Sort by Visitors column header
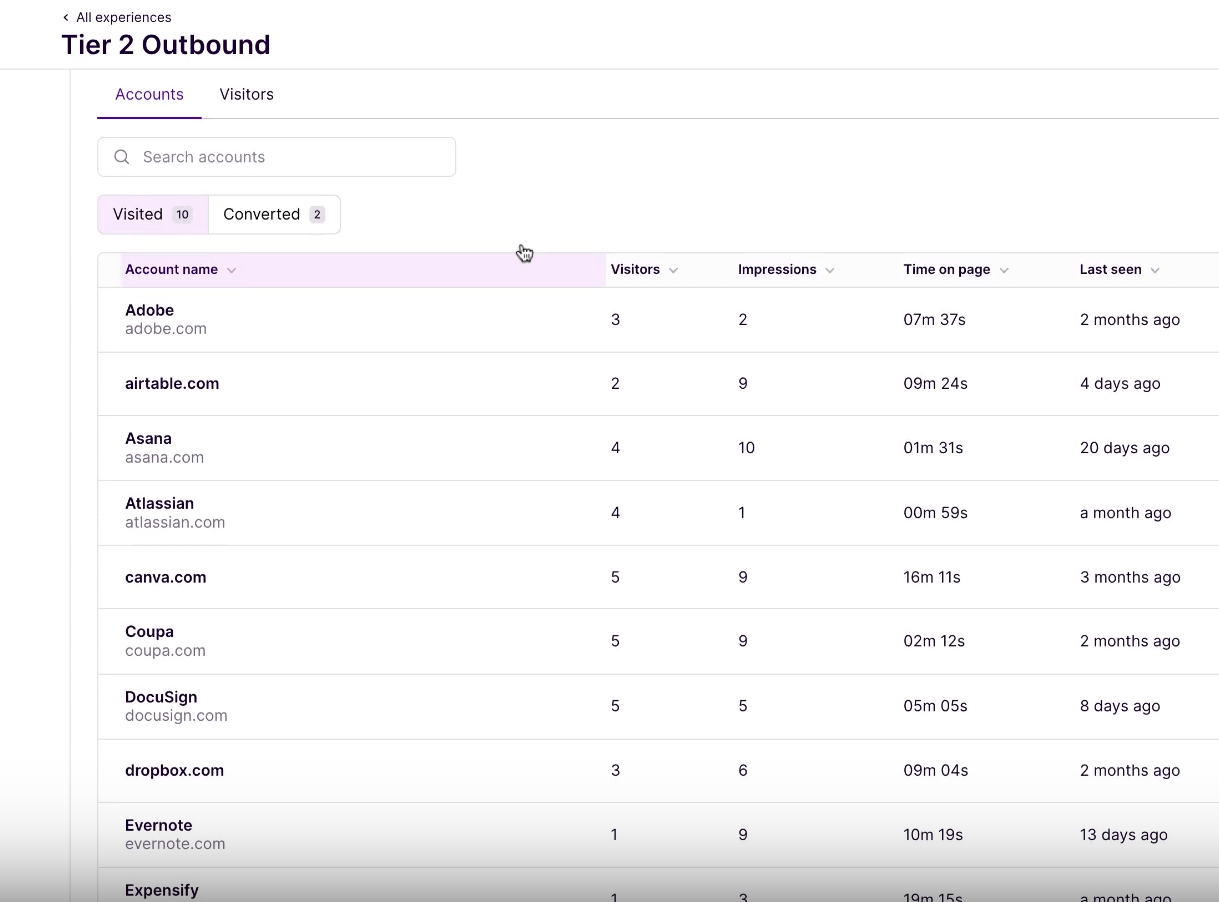The height and width of the screenshot is (902, 1219). pyautogui.click(x=644, y=270)
